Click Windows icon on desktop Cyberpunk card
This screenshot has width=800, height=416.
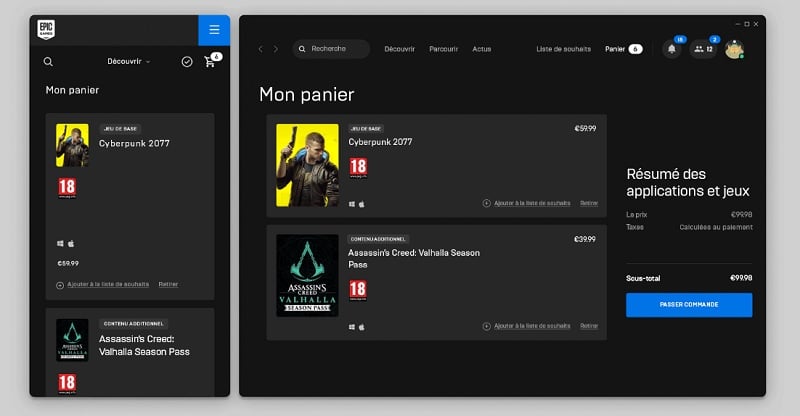pos(352,204)
